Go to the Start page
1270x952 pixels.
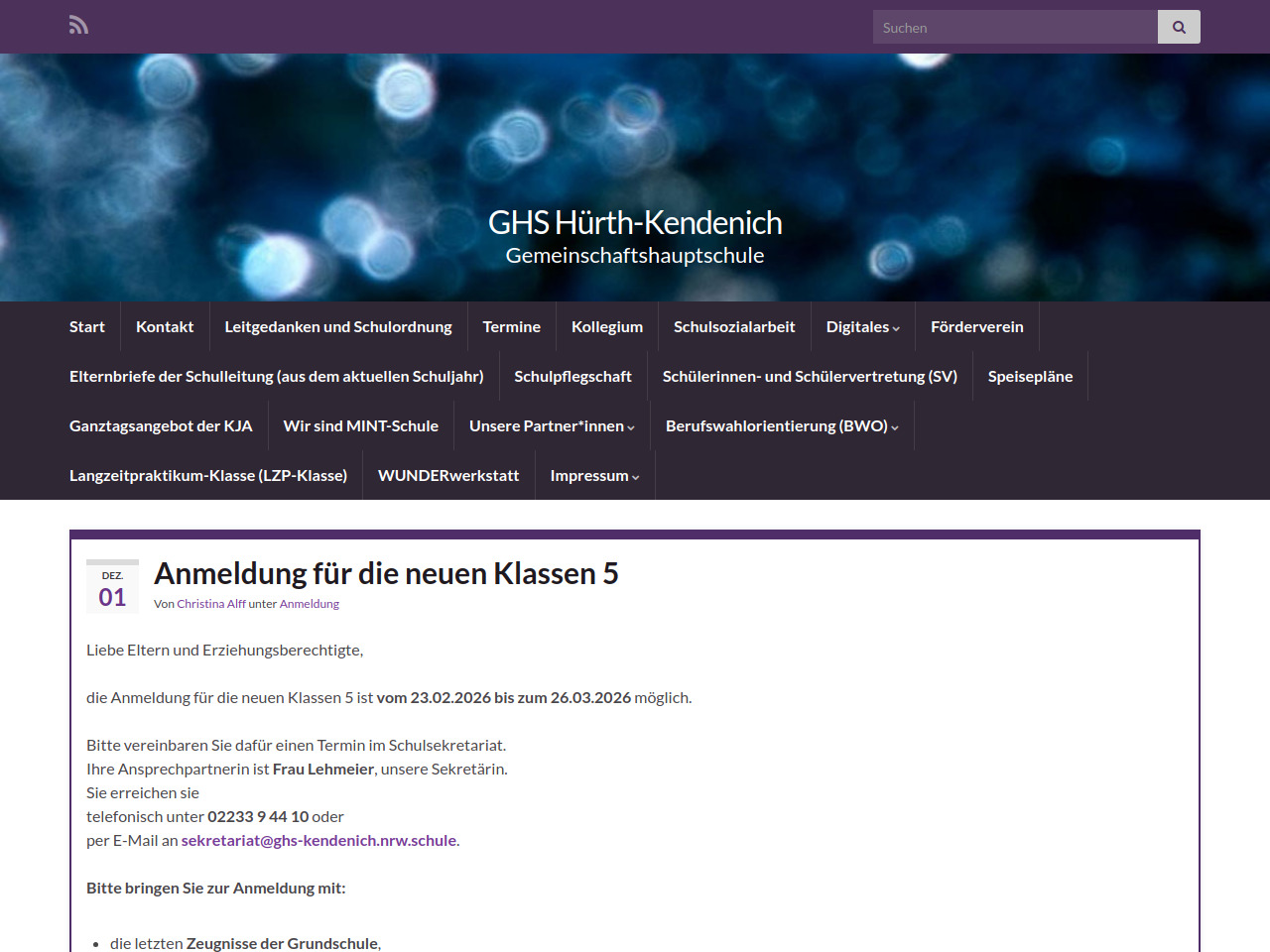point(87,327)
